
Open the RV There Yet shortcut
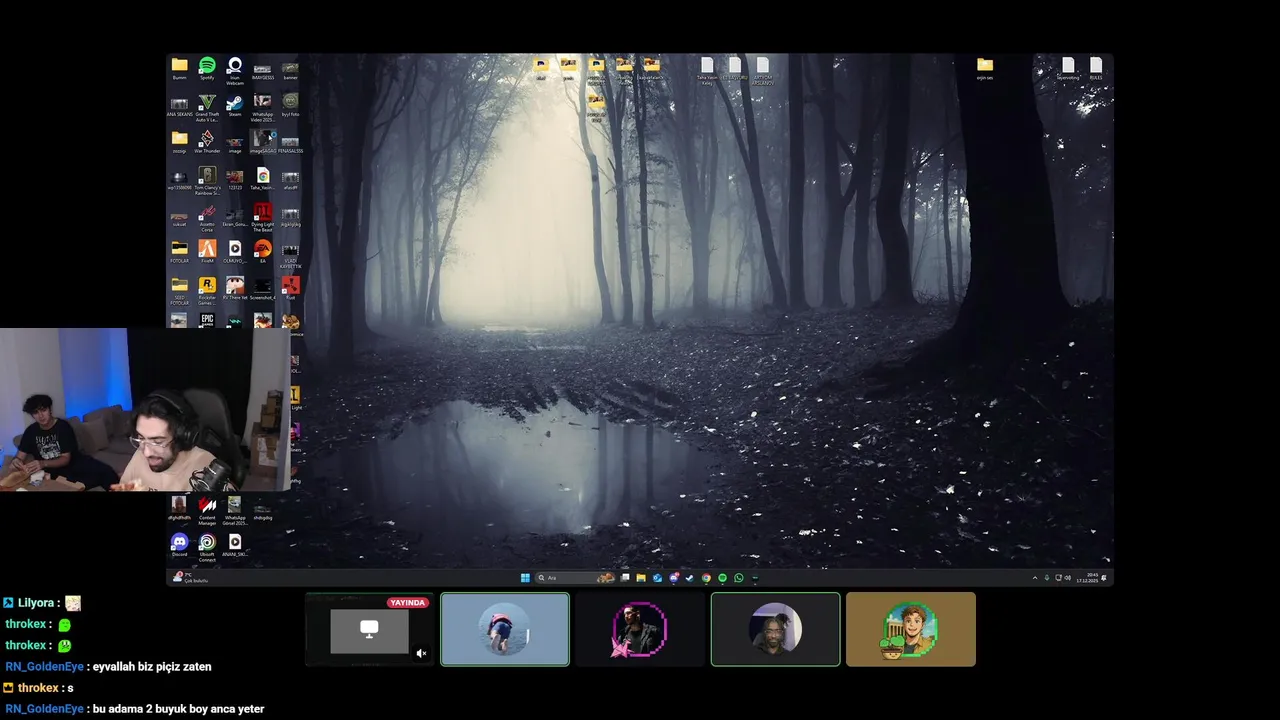tap(235, 289)
